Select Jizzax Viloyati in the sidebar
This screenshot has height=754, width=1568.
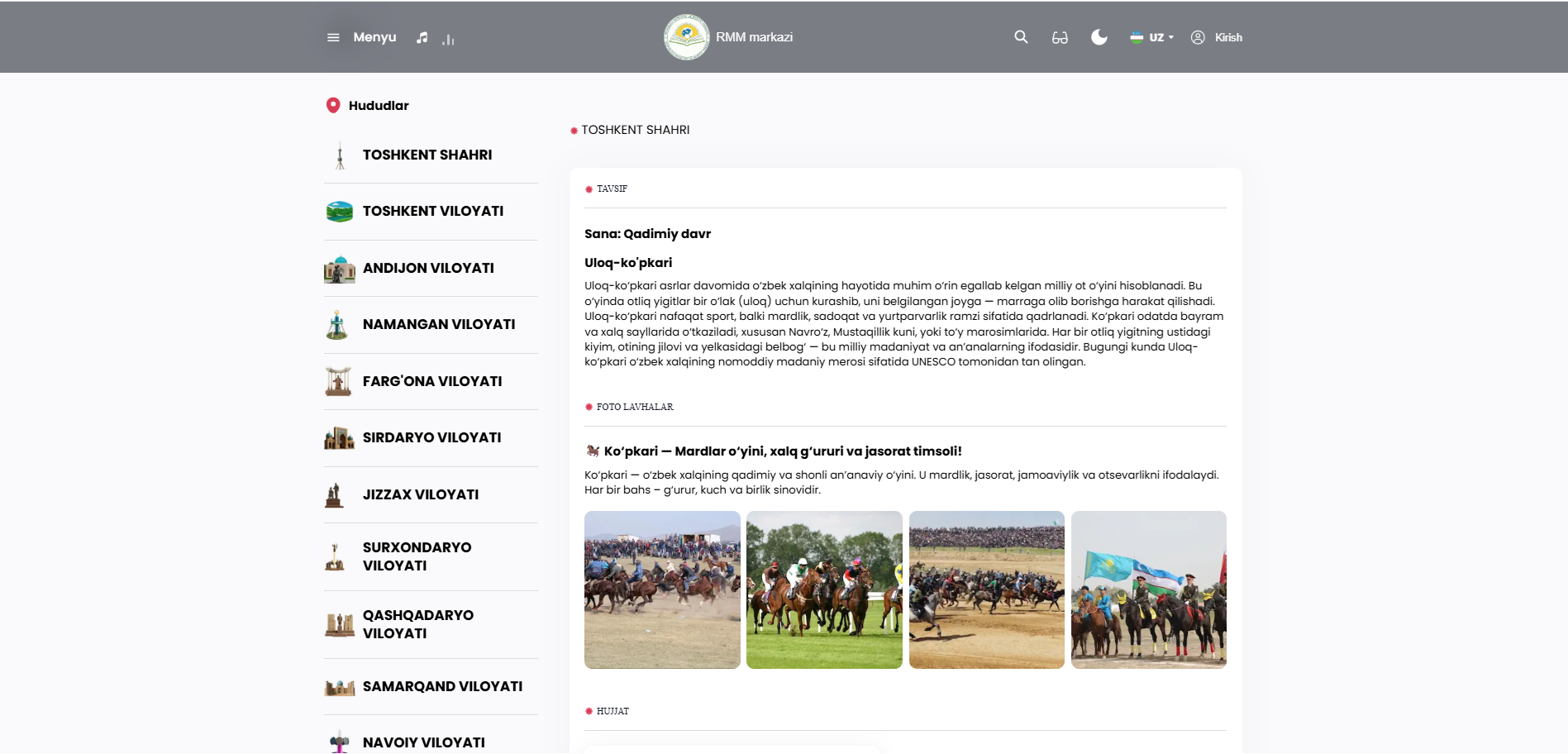pos(421,494)
